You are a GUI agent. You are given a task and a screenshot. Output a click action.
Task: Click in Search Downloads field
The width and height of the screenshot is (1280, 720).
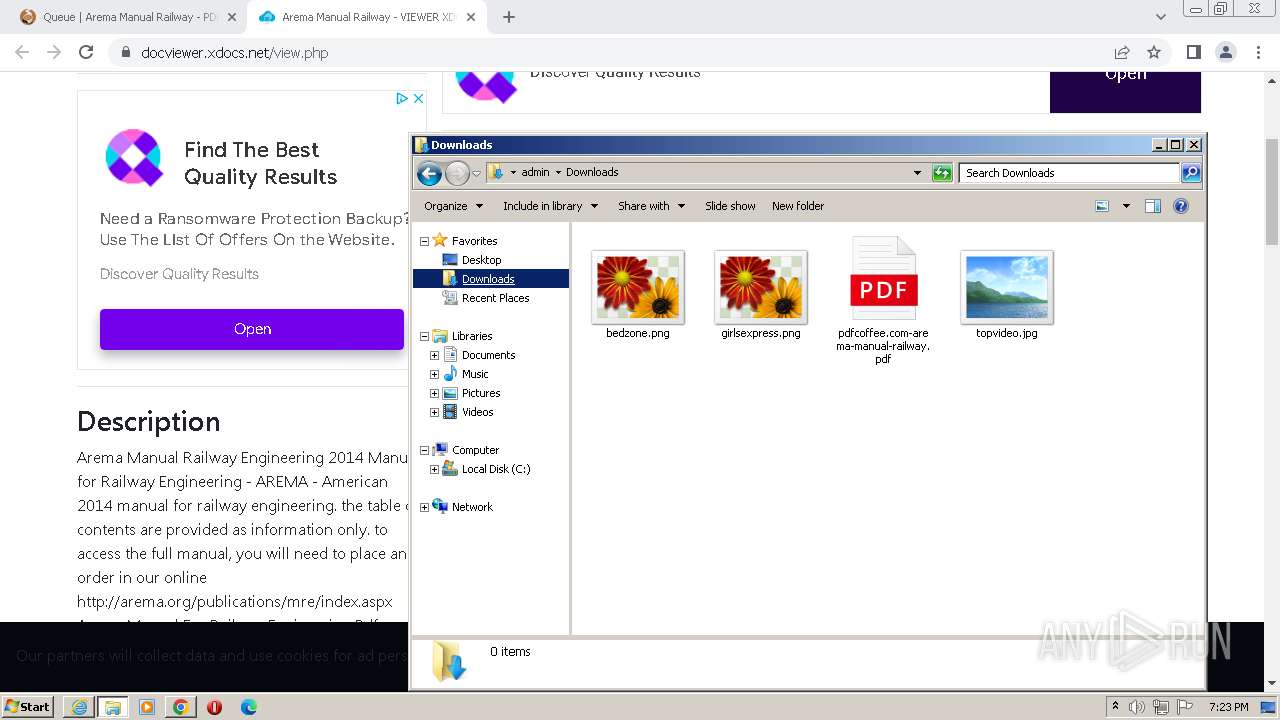click(1069, 173)
